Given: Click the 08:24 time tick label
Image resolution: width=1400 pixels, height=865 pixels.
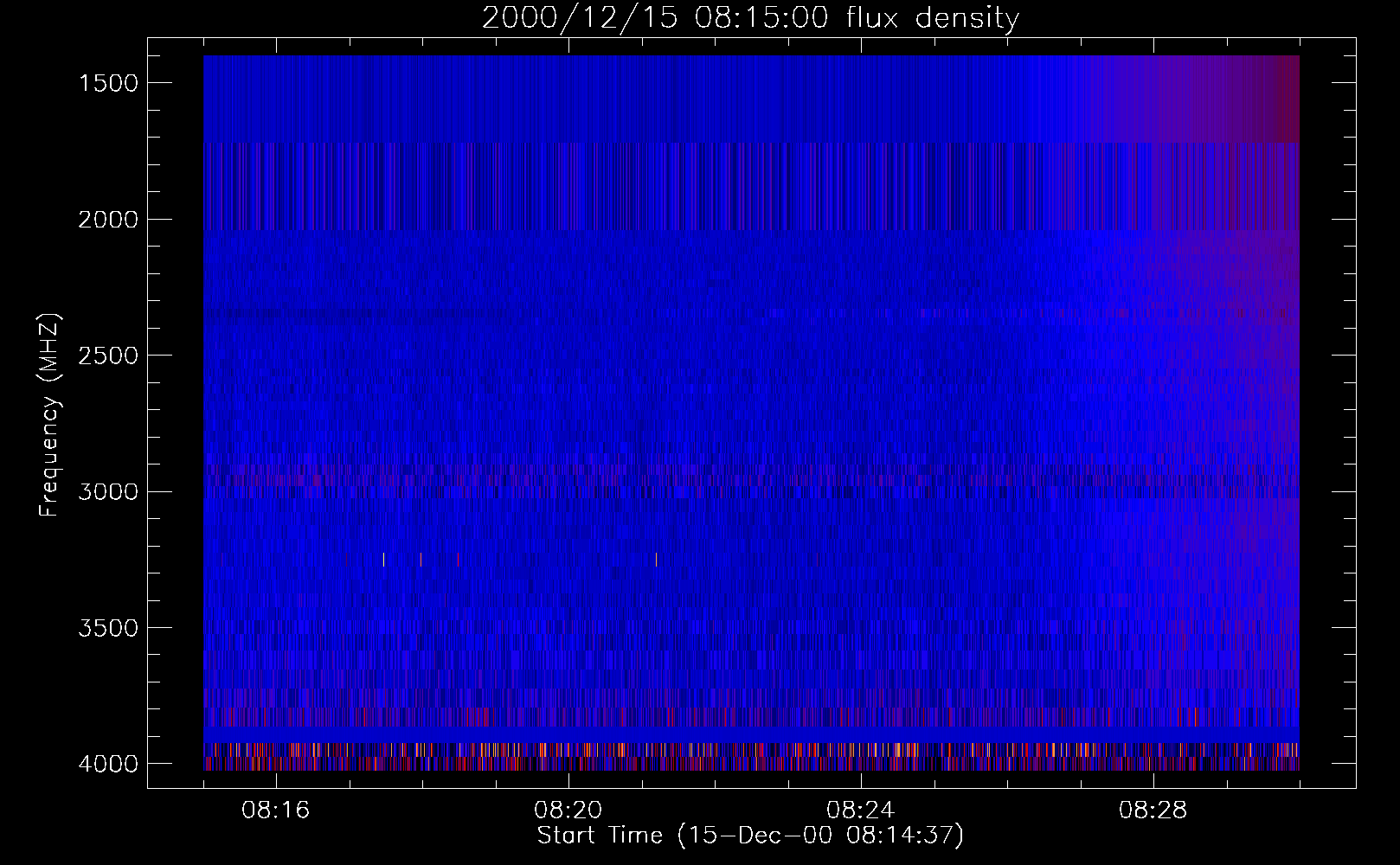Looking at the screenshot, I should coord(861,811).
